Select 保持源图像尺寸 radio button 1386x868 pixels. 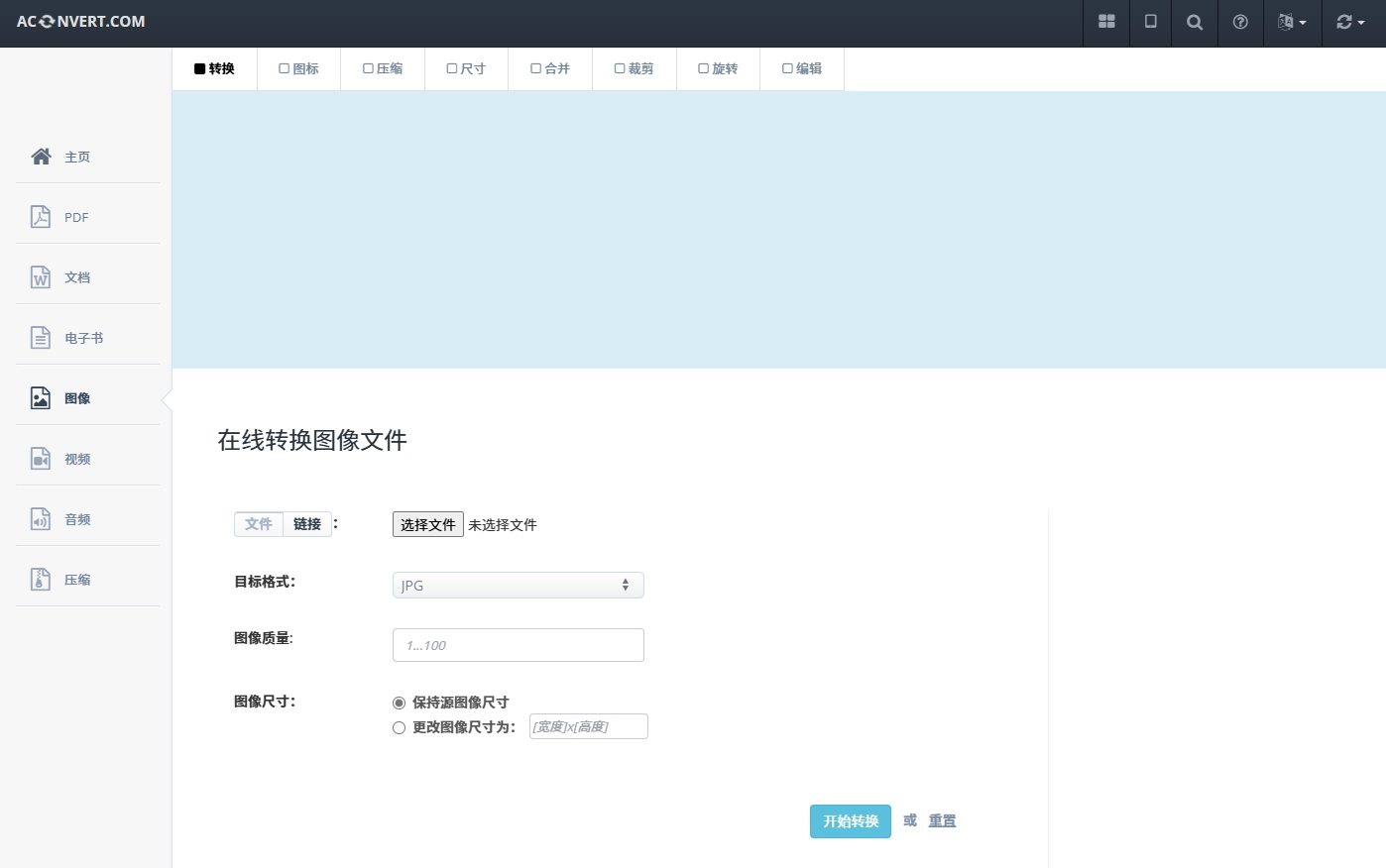pyautogui.click(x=399, y=703)
